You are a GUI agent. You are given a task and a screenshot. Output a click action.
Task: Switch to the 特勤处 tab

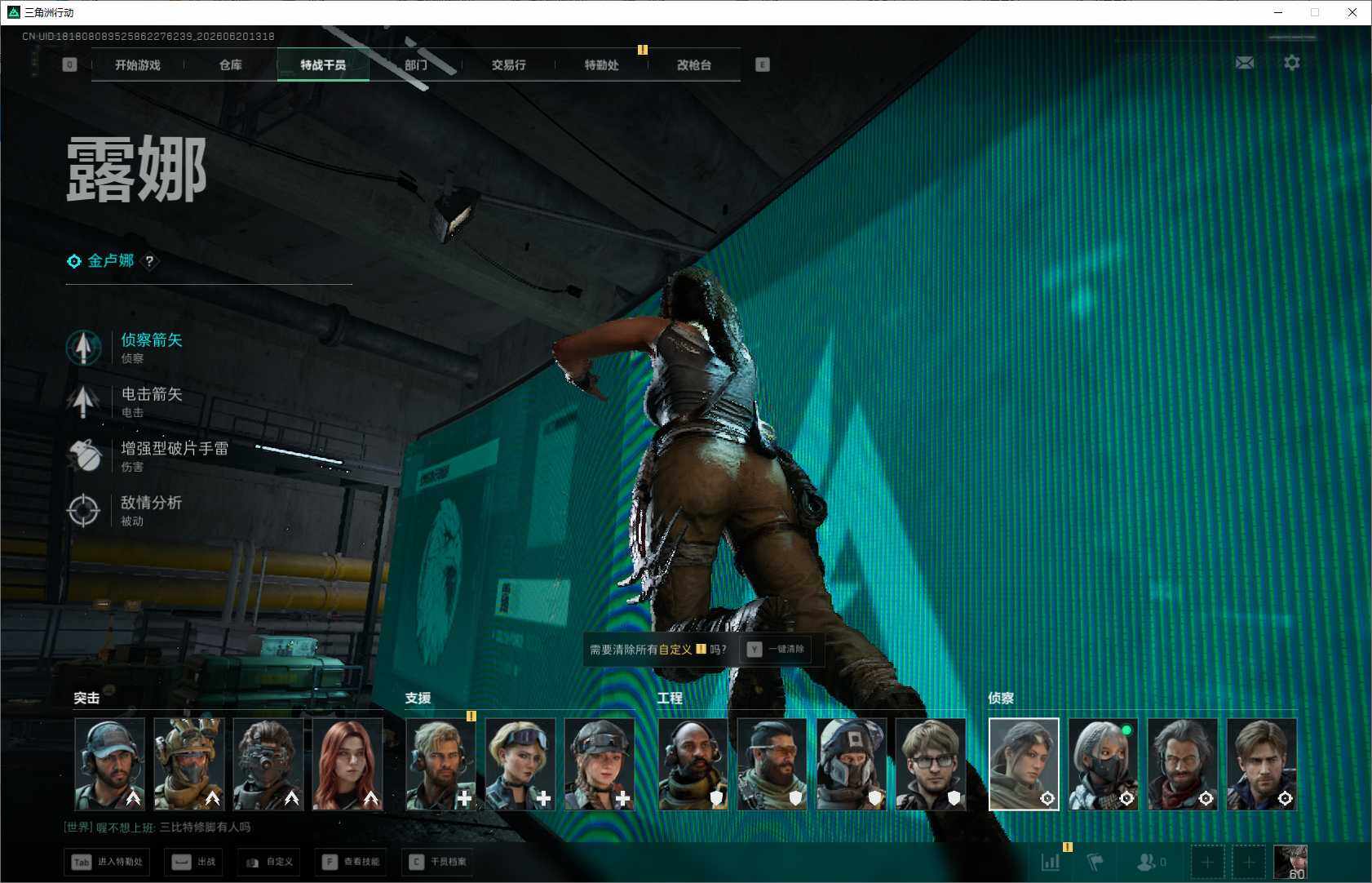coord(602,65)
